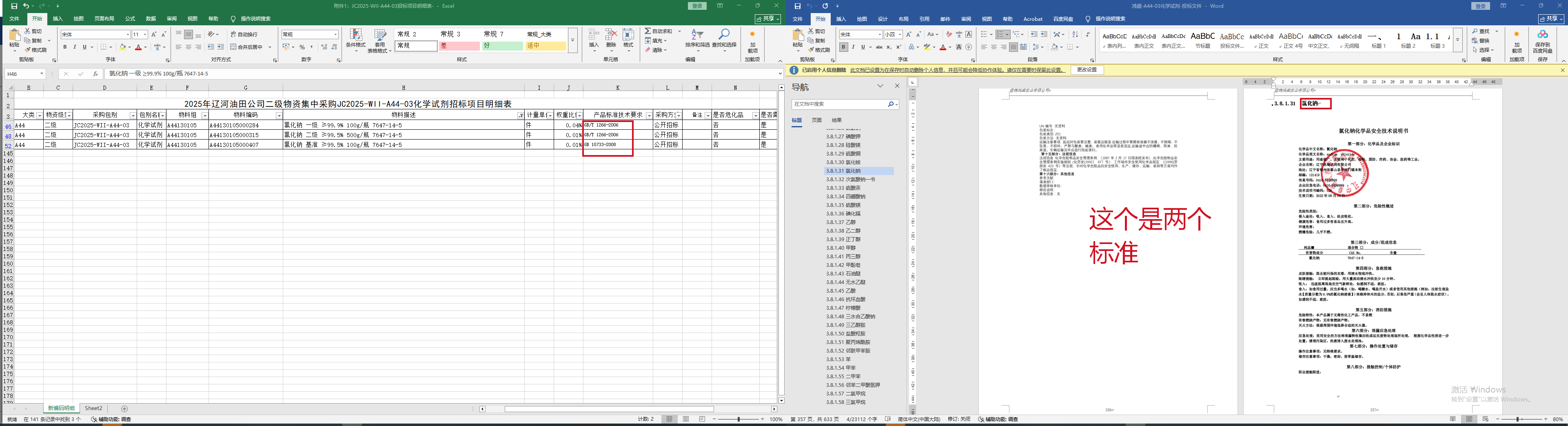
Task: Click Merge & Center button in Excel
Action: (x=246, y=47)
